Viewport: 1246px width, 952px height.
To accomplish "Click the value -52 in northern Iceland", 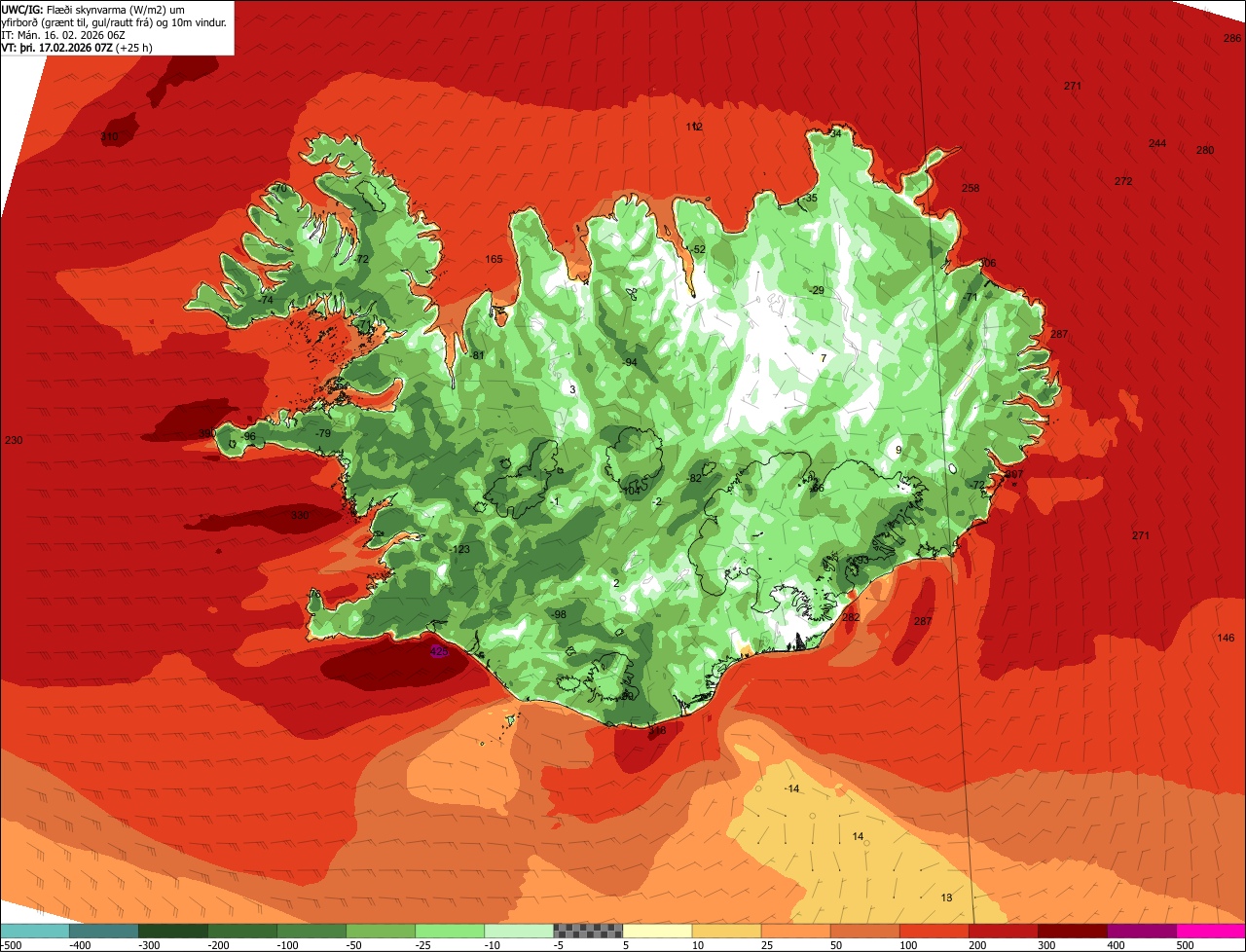I will pyautogui.click(x=697, y=249).
